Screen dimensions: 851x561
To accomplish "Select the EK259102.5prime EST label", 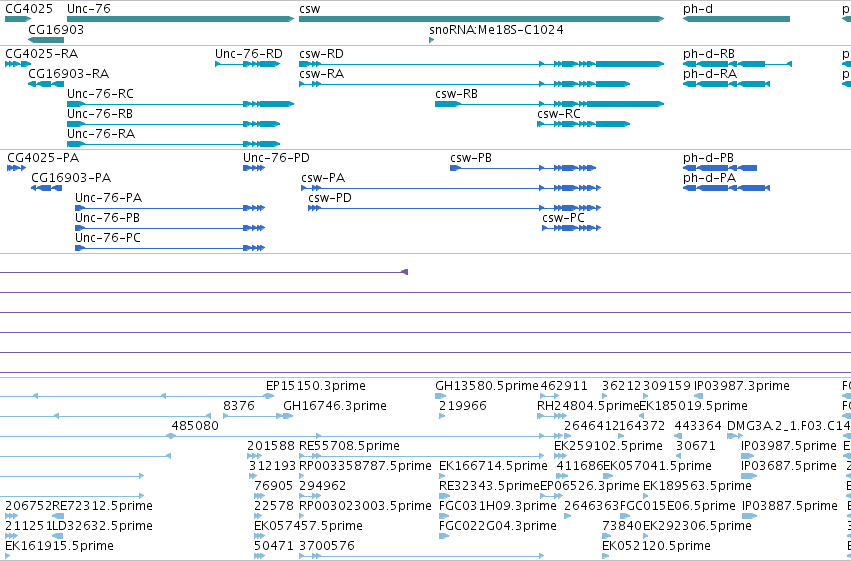I will [x=608, y=446].
